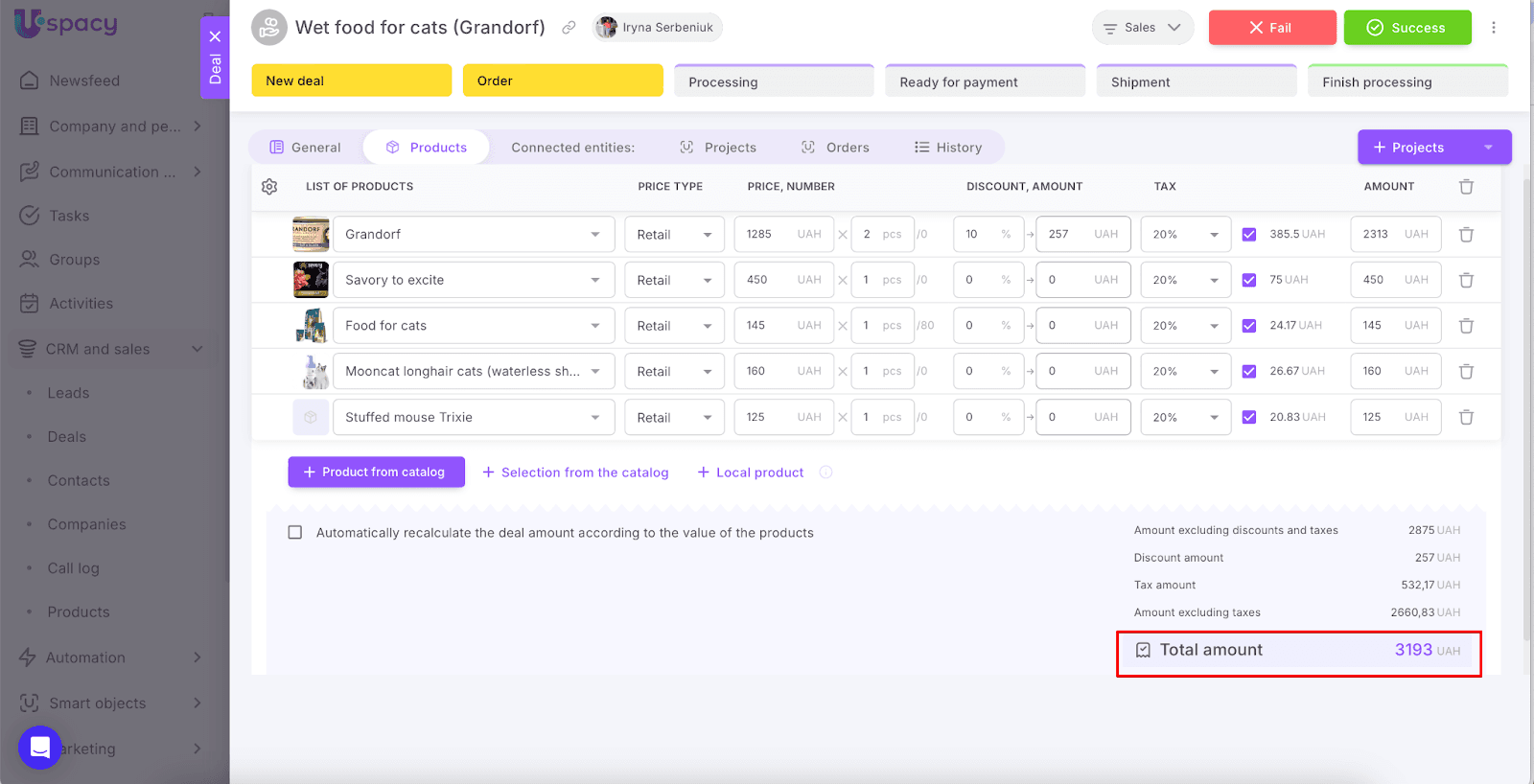
Task: Mark the deal as Success
Action: pos(1406,28)
